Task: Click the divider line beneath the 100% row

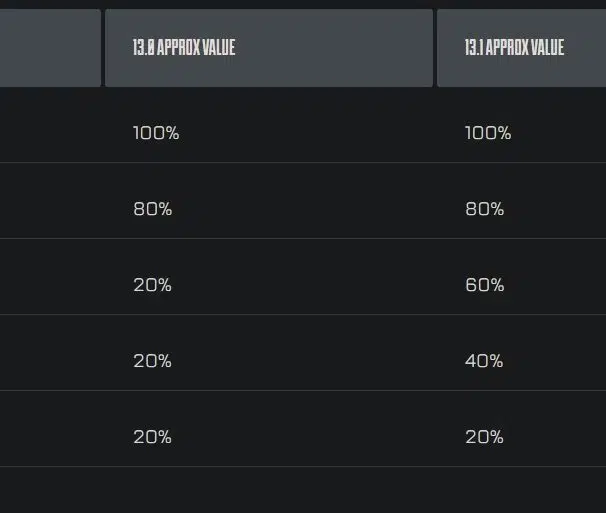Action: pos(303,163)
